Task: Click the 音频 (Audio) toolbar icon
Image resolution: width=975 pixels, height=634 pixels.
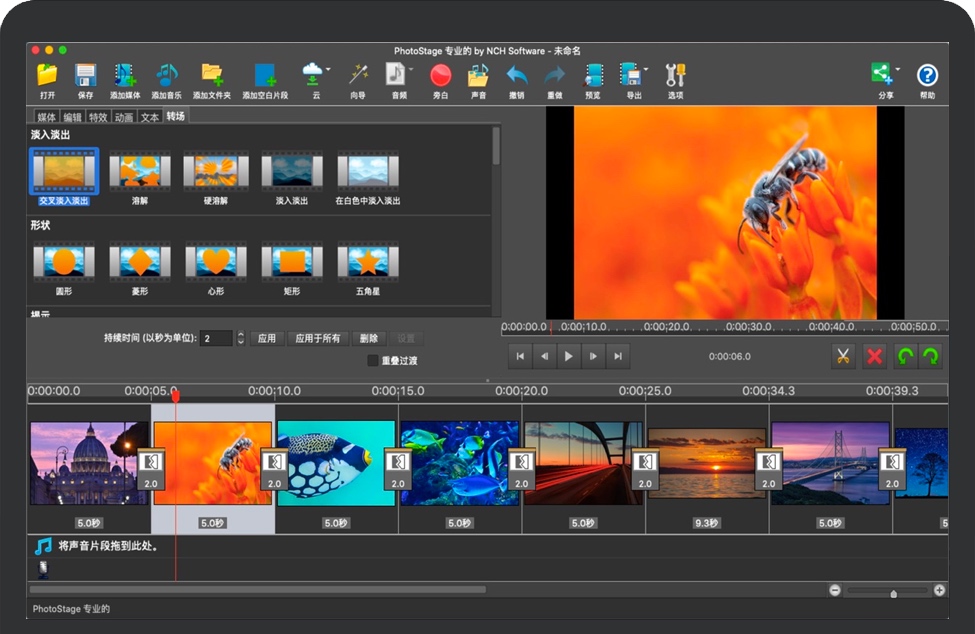Action: (394, 75)
